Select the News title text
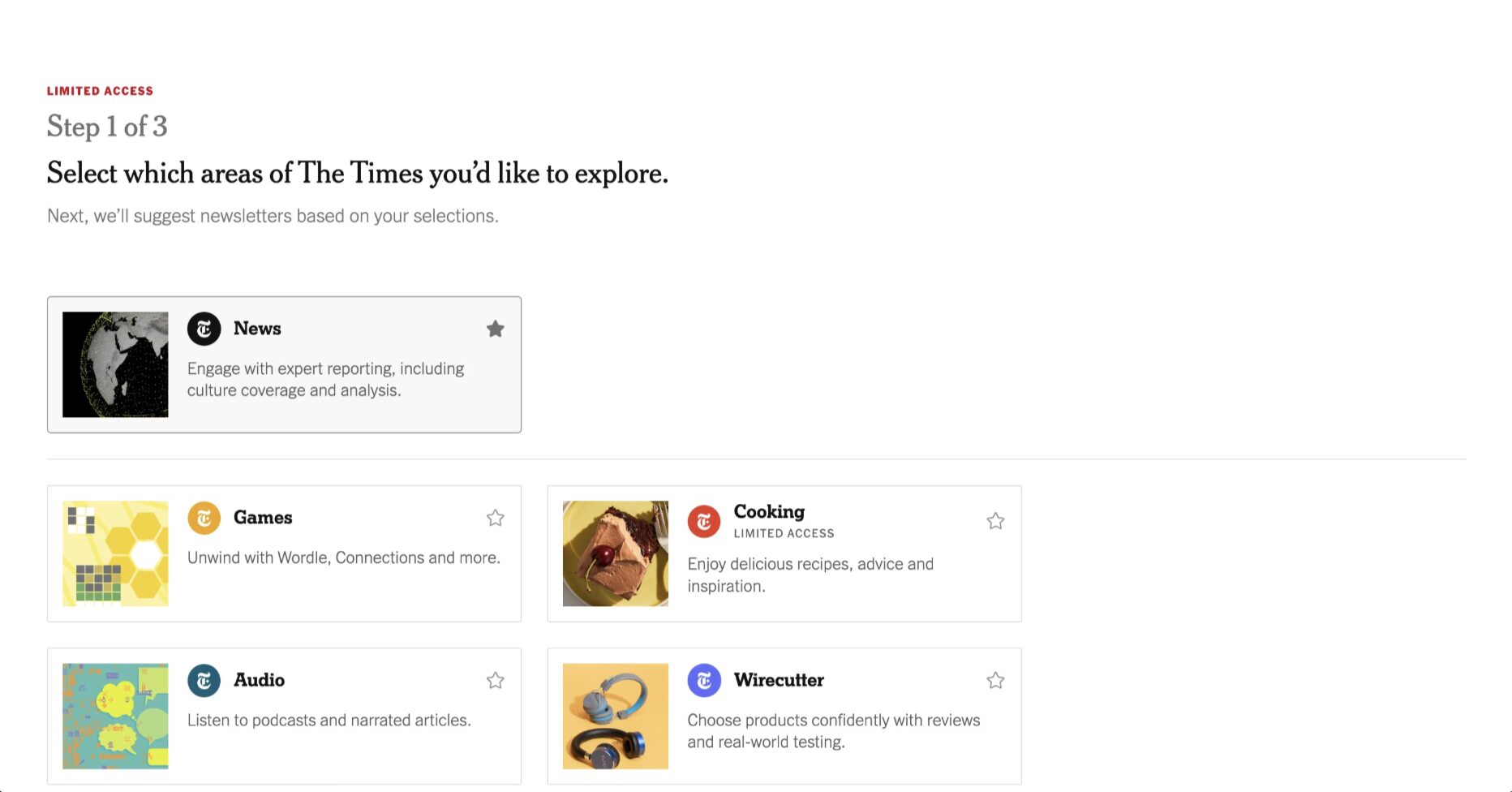This screenshot has width=1512, height=792. (257, 329)
